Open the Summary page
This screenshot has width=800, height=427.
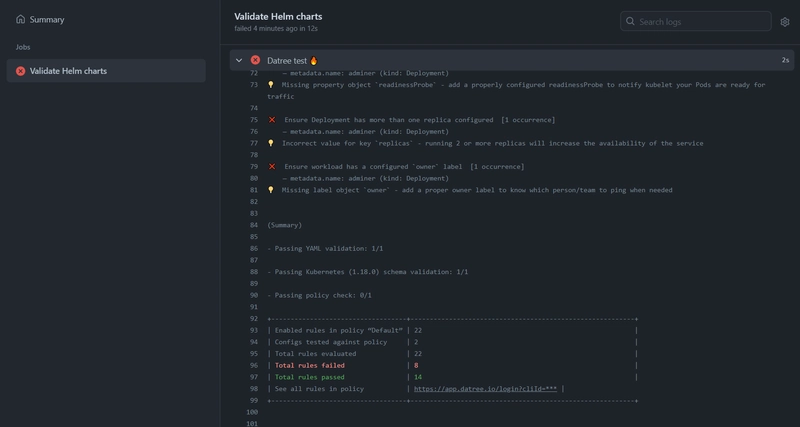coord(40,19)
